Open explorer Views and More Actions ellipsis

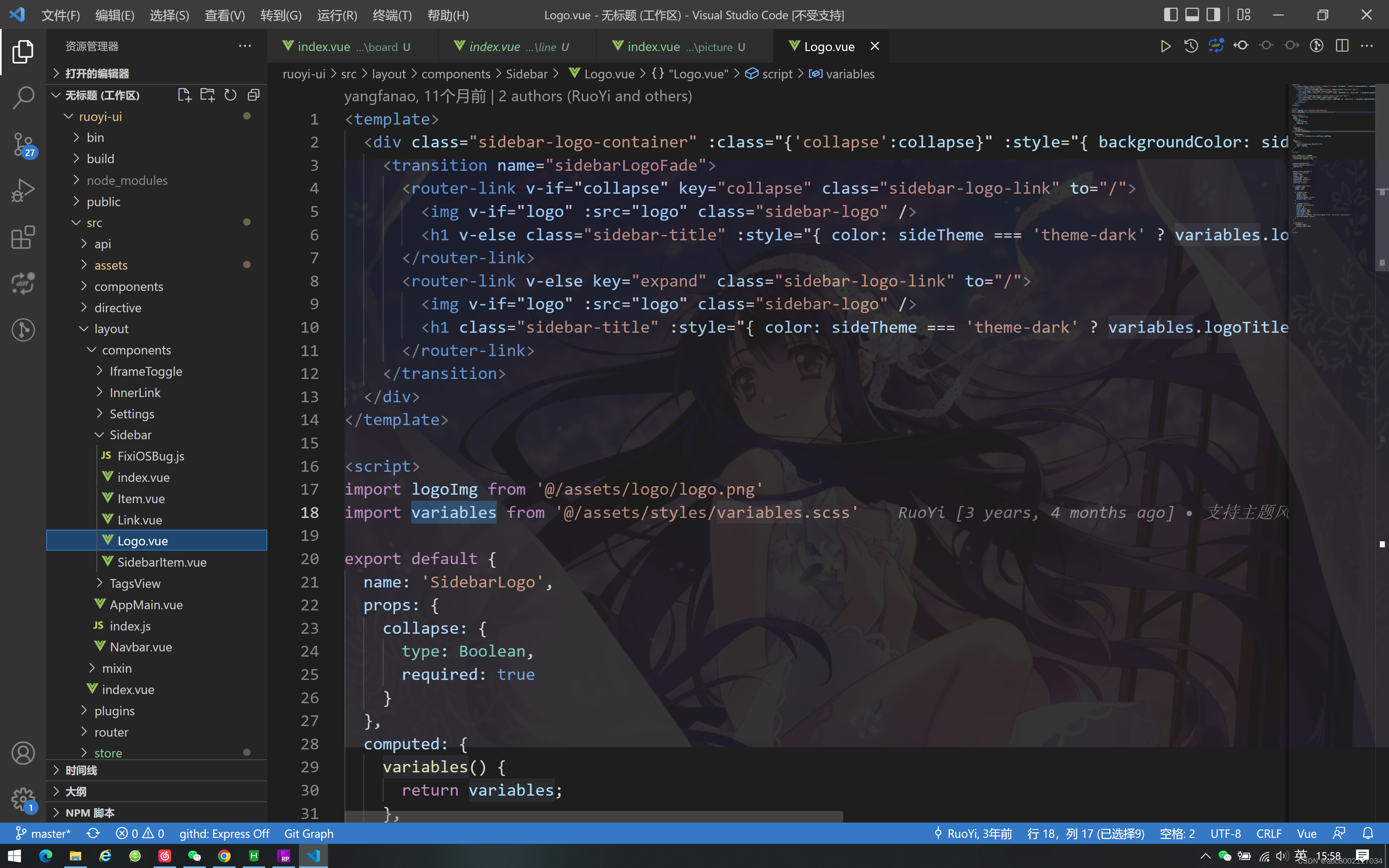(x=245, y=46)
